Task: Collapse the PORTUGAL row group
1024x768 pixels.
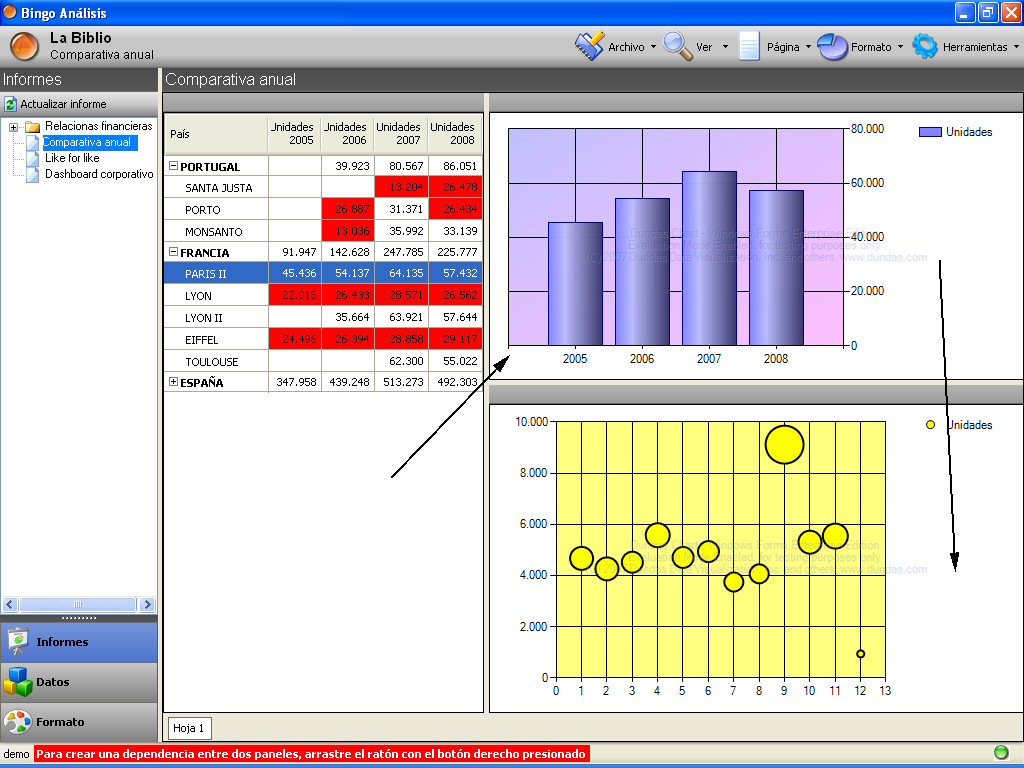Action: [x=173, y=166]
